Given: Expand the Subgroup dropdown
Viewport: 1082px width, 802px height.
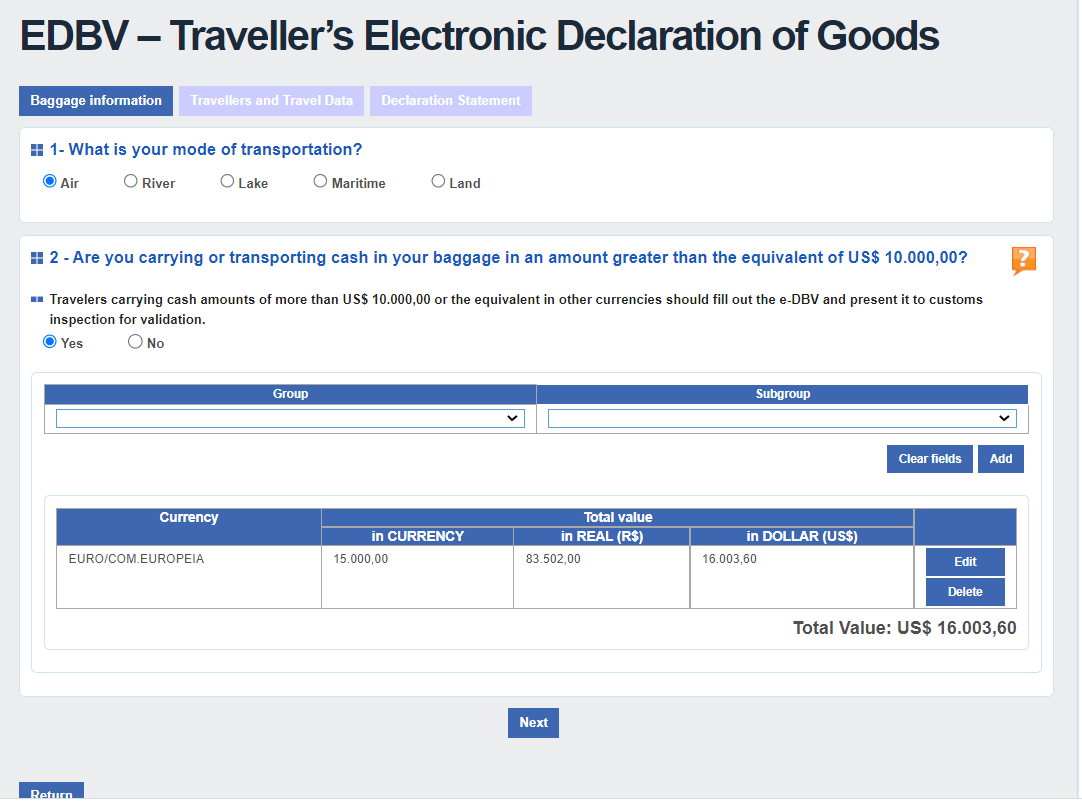Looking at the screenshot, I should click(782, 419).
